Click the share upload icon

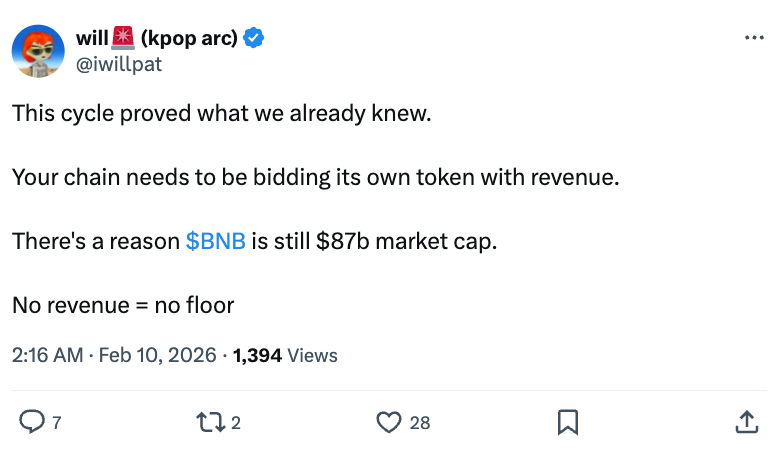coord(746,423)
